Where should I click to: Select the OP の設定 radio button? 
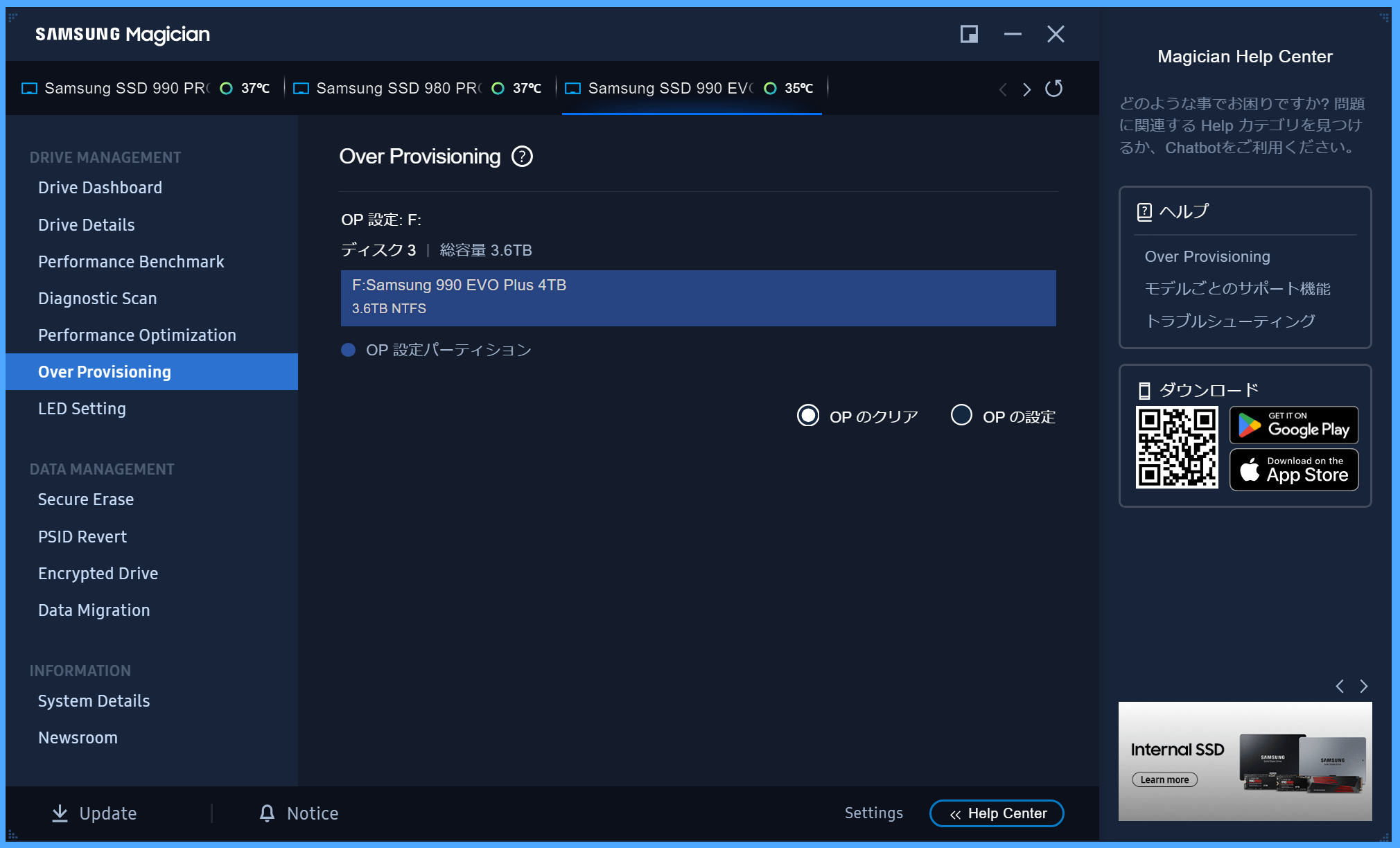961,415
